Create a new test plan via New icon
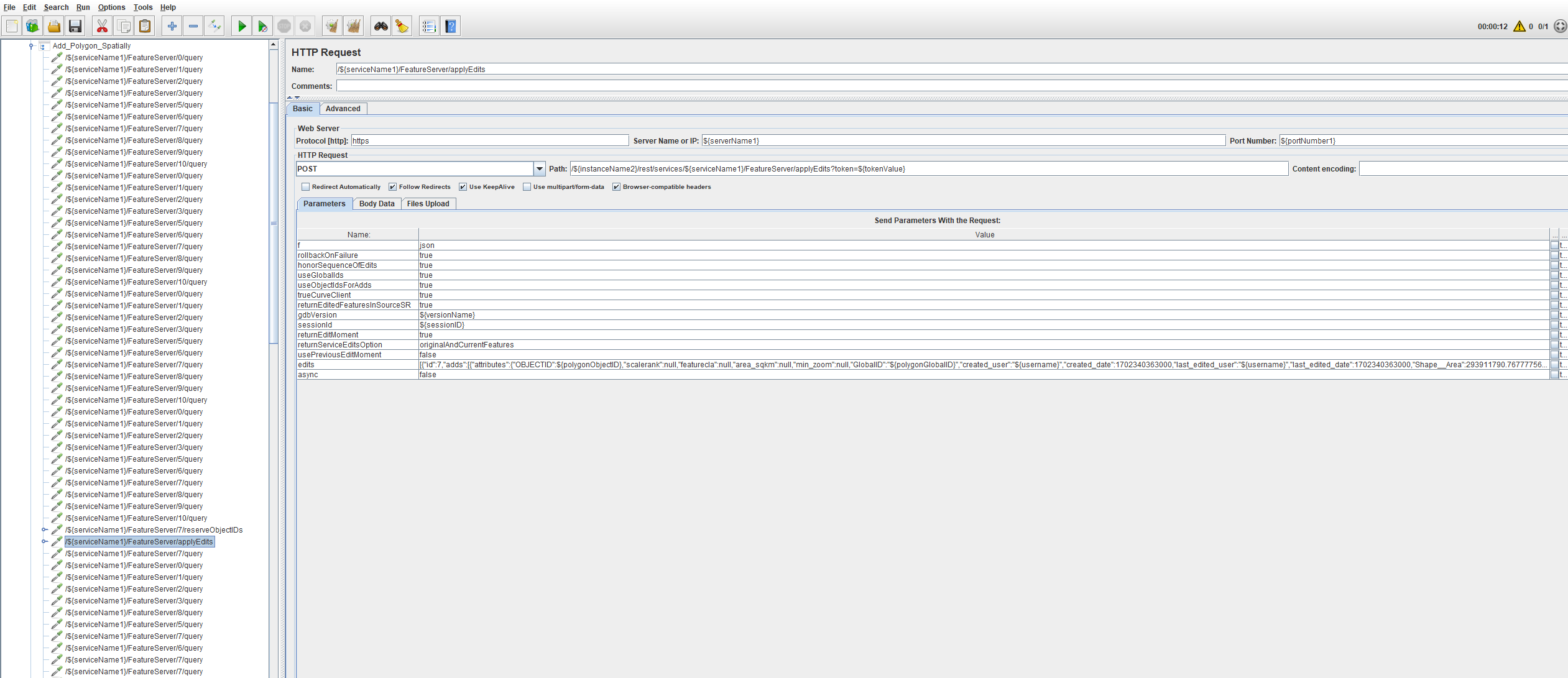This screenshot has height=678, width=1568. (12, 26)
